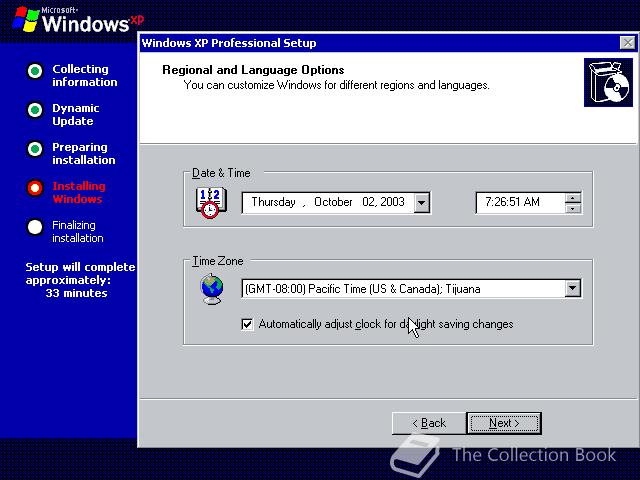The height and width of the screenshot is (480, 640).
Task: Click the Windows XP flag logo
Action: pos(26,19)
